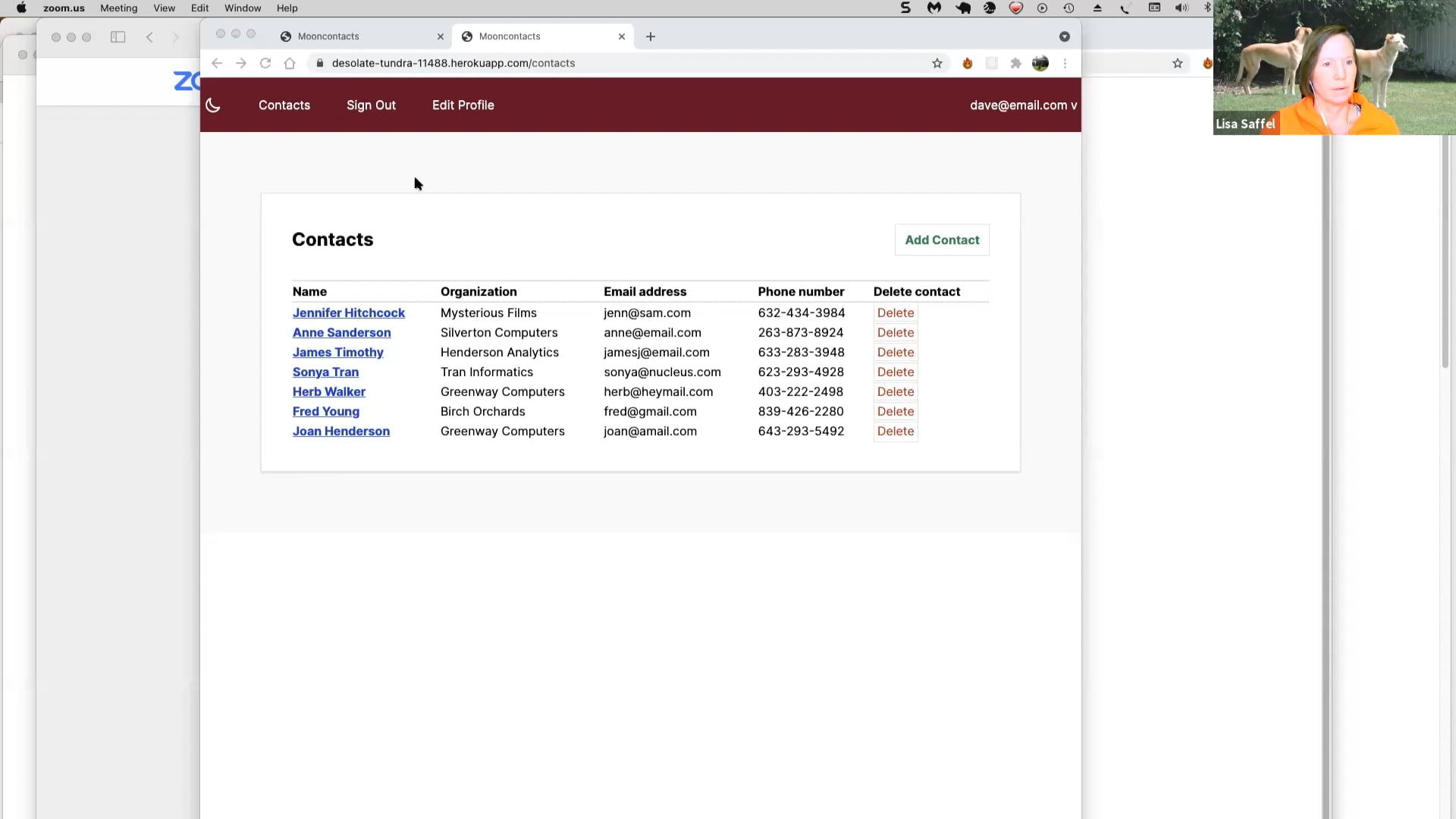The image size is (1456, 819).
Task: Click the Chrome profile avatar icon
Action: [x=1040, y=63]
